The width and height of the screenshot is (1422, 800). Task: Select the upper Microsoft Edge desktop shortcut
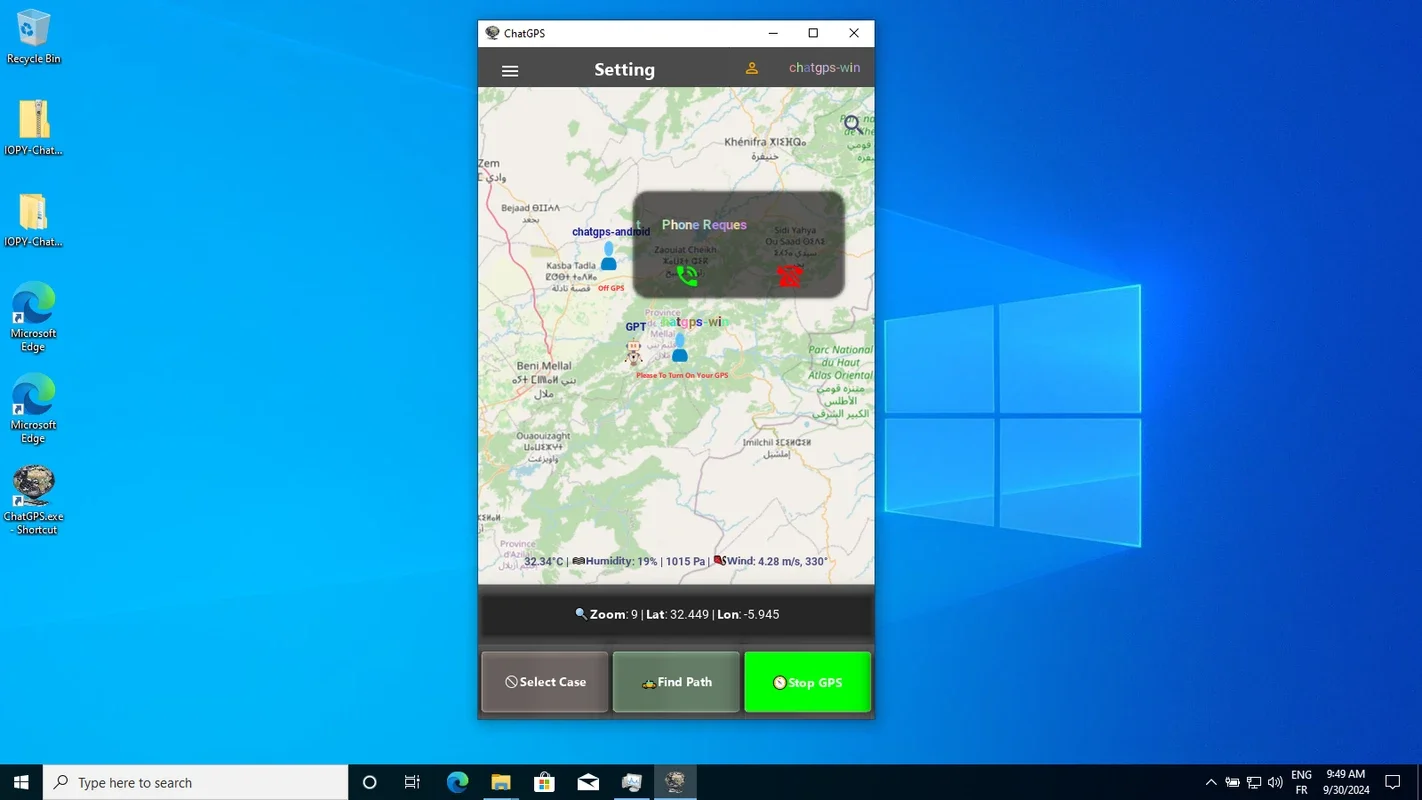33,317
